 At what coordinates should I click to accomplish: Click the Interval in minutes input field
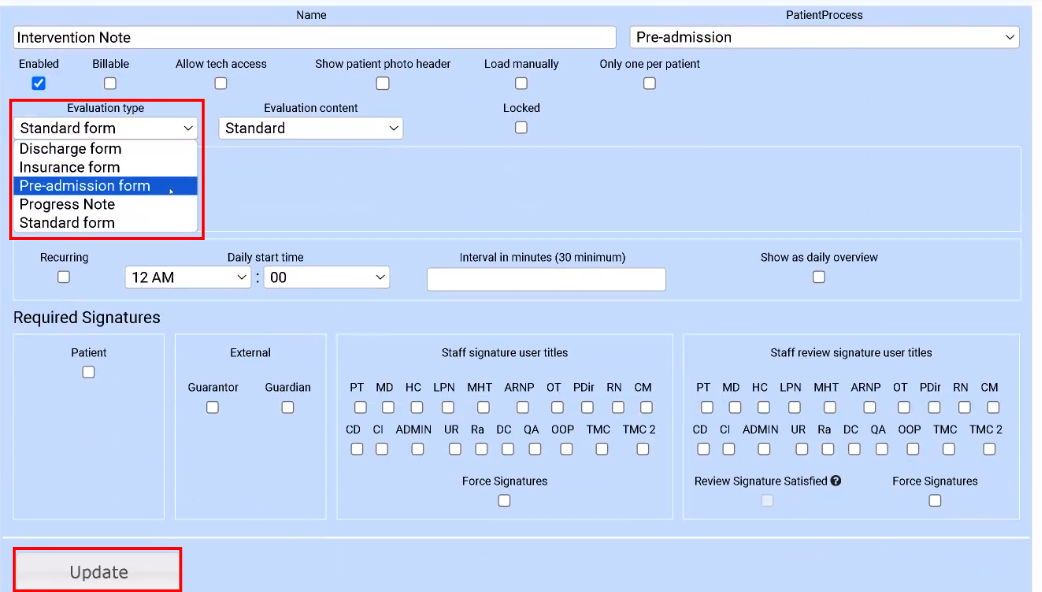pos(546,279)
